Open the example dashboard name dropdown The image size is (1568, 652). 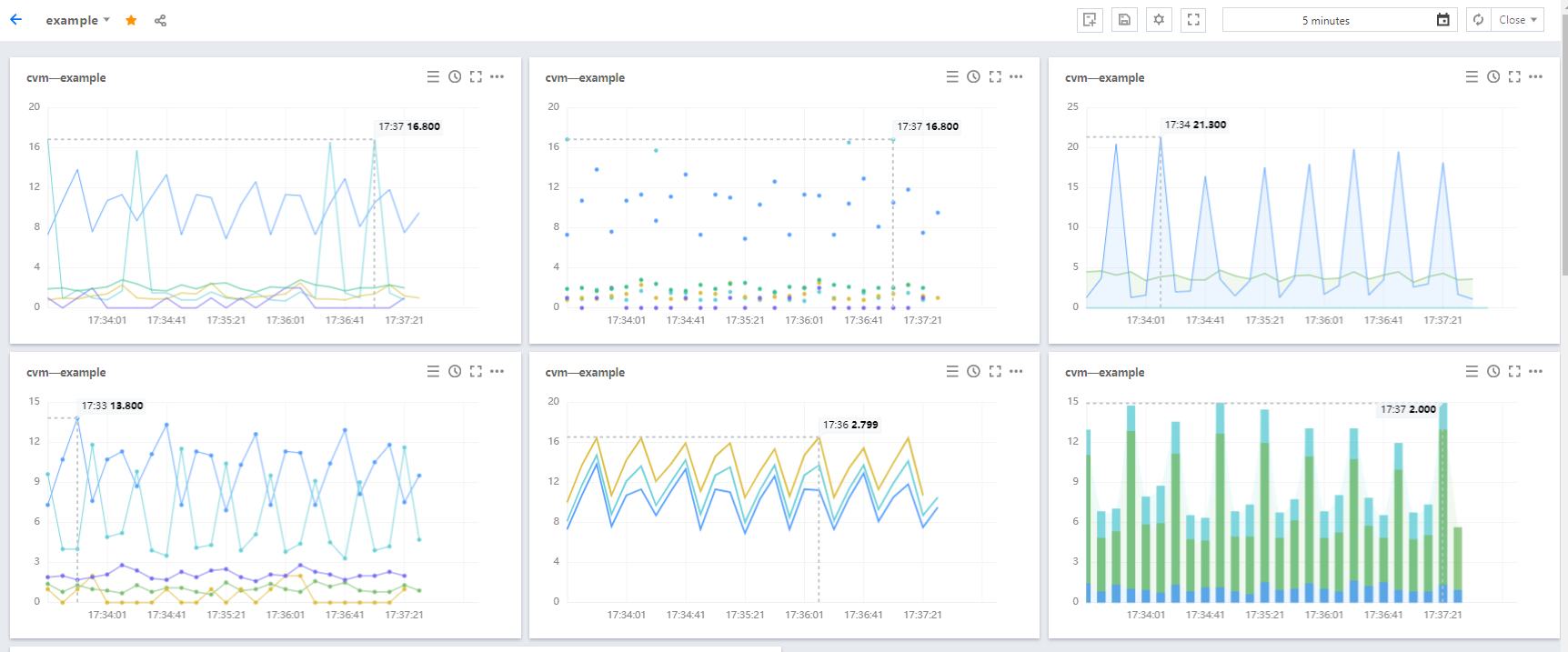(x=77, y=20)
